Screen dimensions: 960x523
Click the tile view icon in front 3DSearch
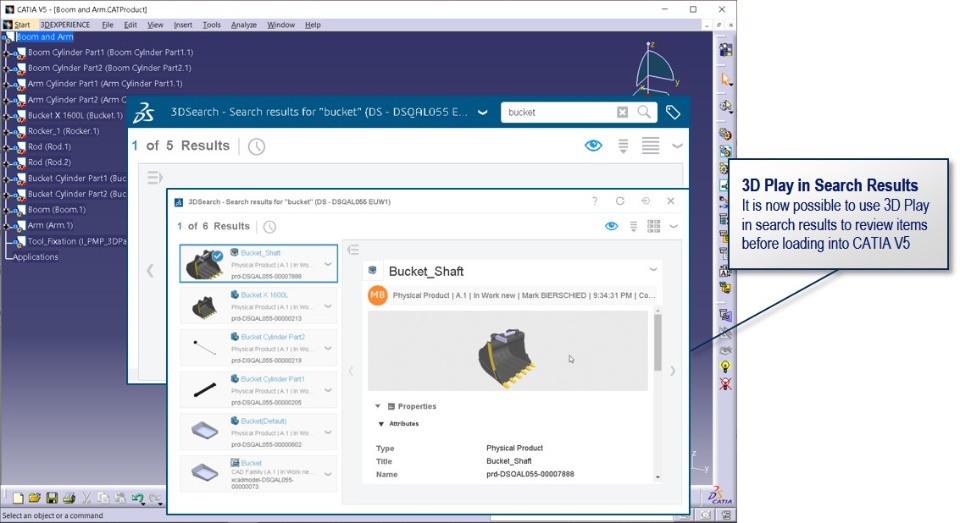(x=653, y=227)
